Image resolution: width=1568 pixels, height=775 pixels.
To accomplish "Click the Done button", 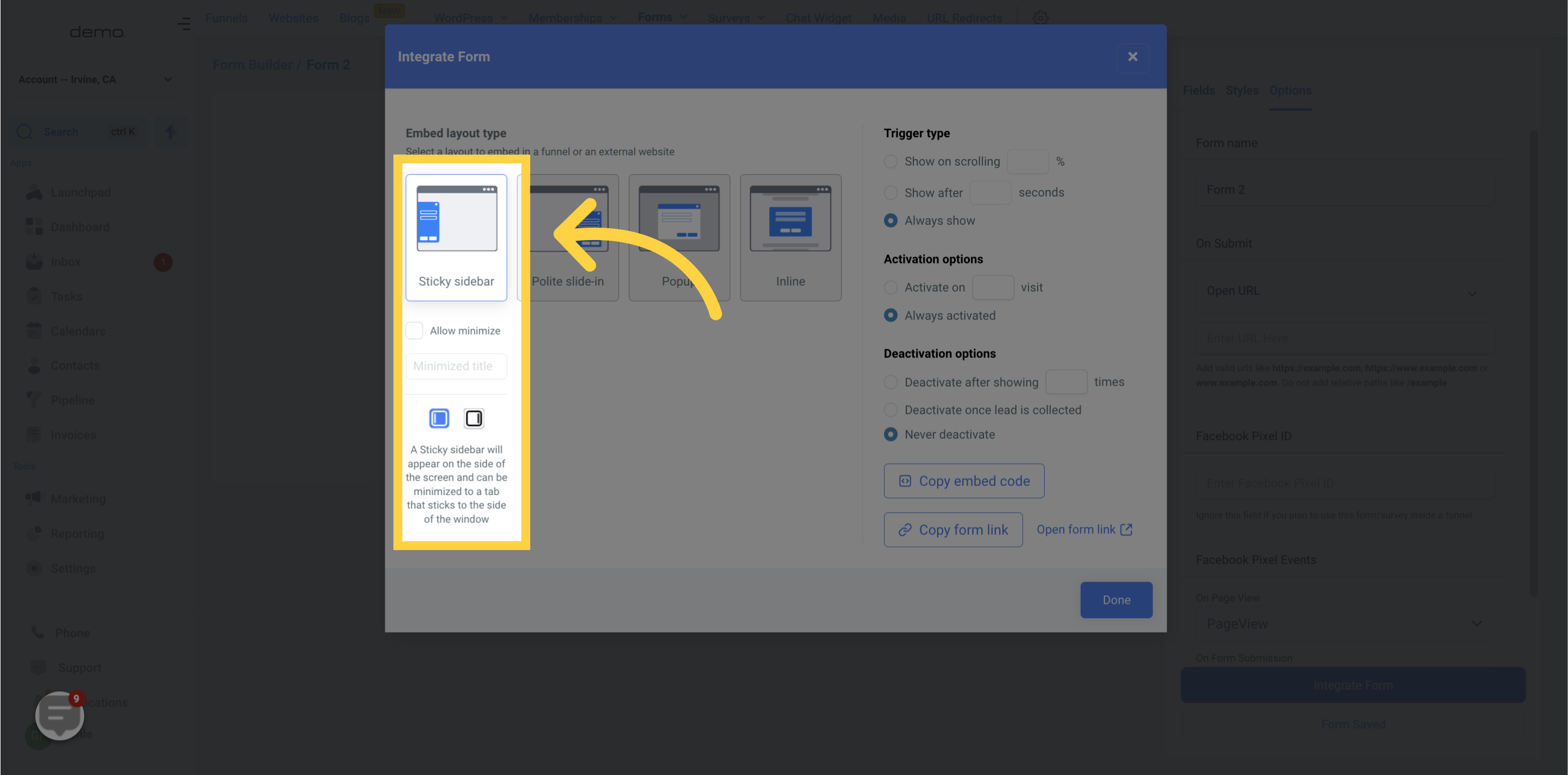I will point(1116,600).
